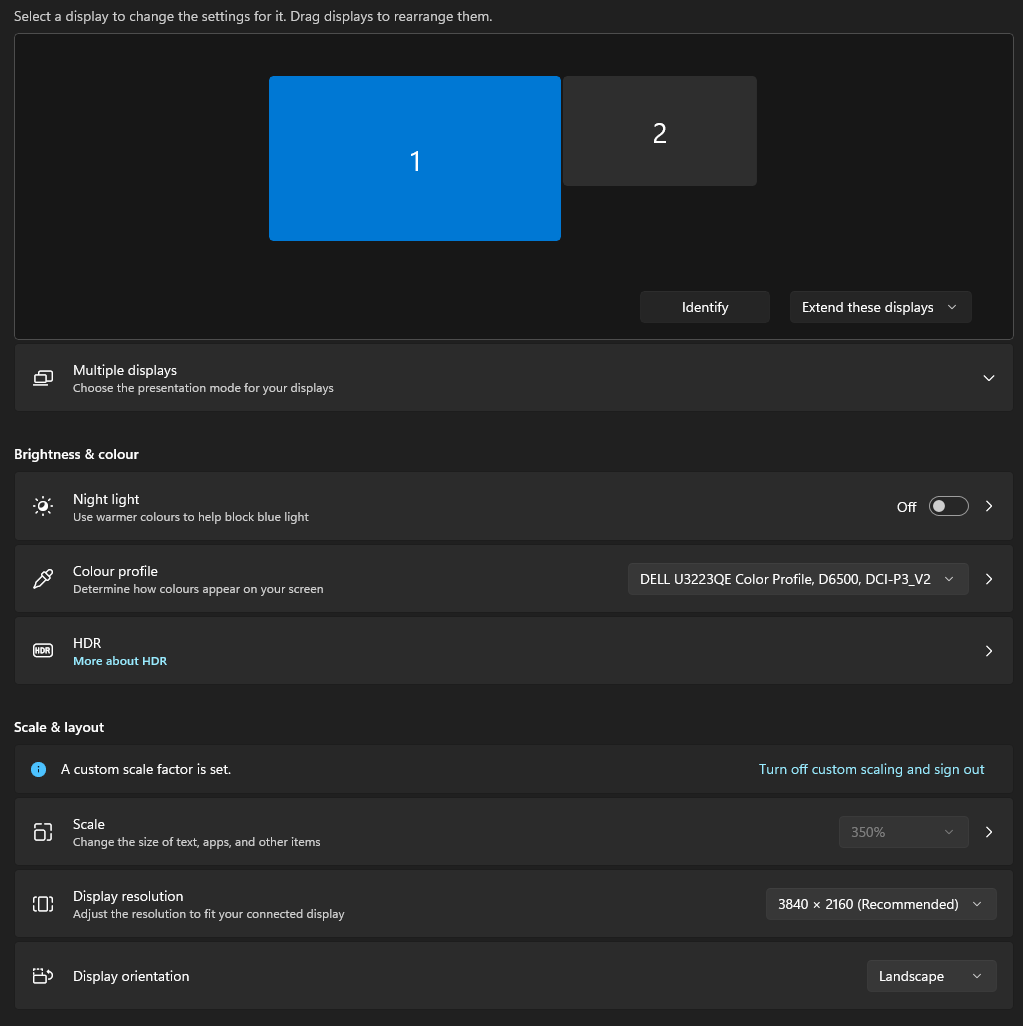Viewport: 1023px width, 1026px height.
Task: Click the custom scale factor info icon
Action: 39,769
